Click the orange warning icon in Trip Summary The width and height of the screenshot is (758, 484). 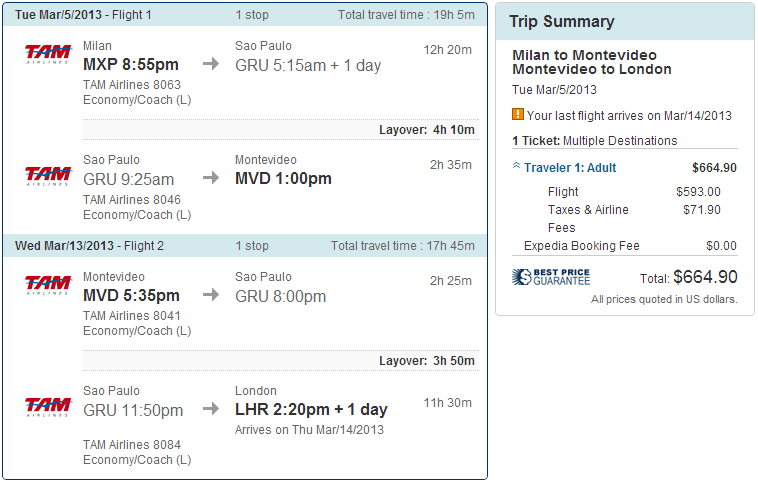[518, 115]
